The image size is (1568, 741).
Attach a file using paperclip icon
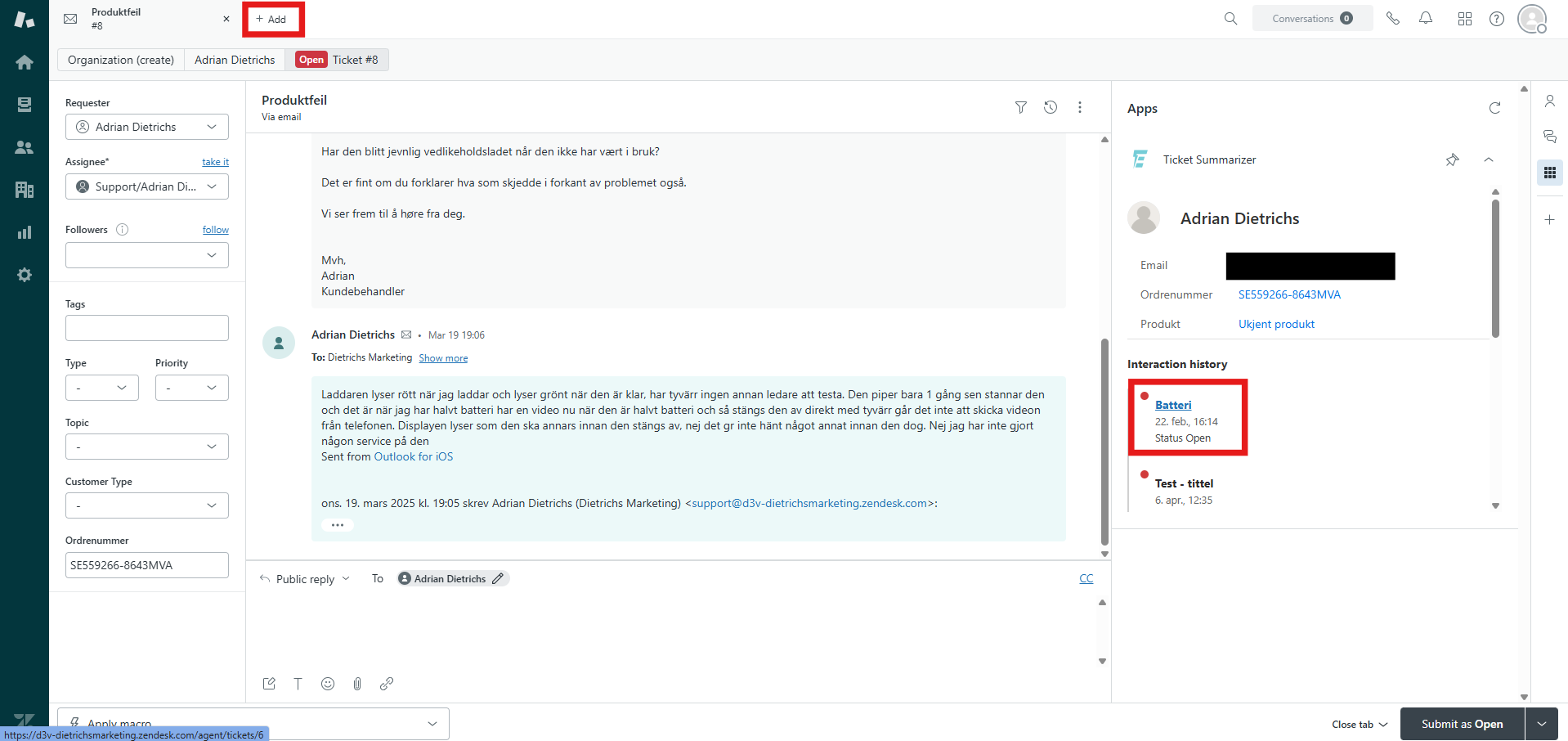[x=357, y=684]
